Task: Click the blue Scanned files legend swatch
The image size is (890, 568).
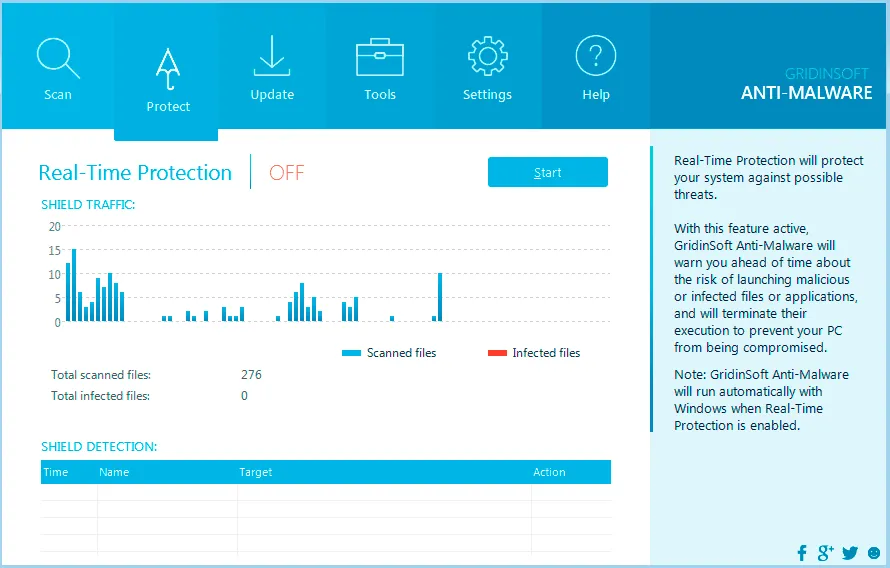Action: click(351, 353)
